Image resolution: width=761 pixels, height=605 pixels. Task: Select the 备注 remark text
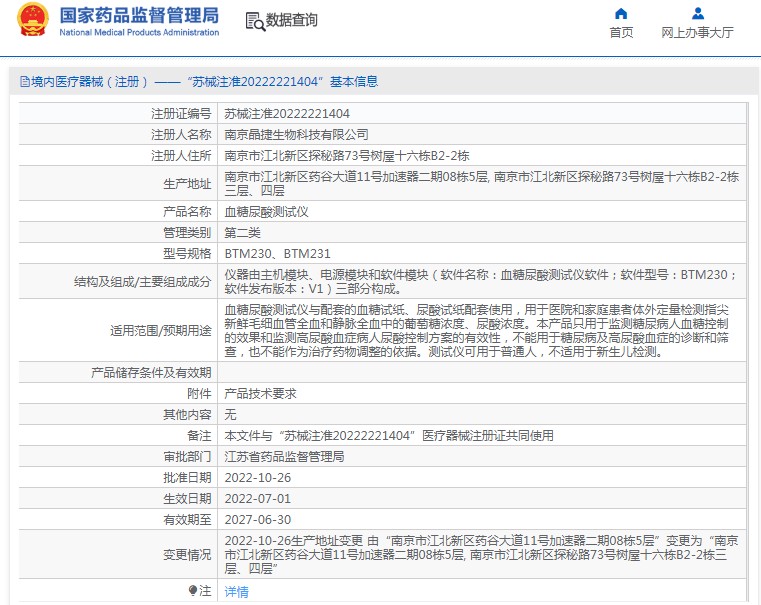click(x=389, y=436)
